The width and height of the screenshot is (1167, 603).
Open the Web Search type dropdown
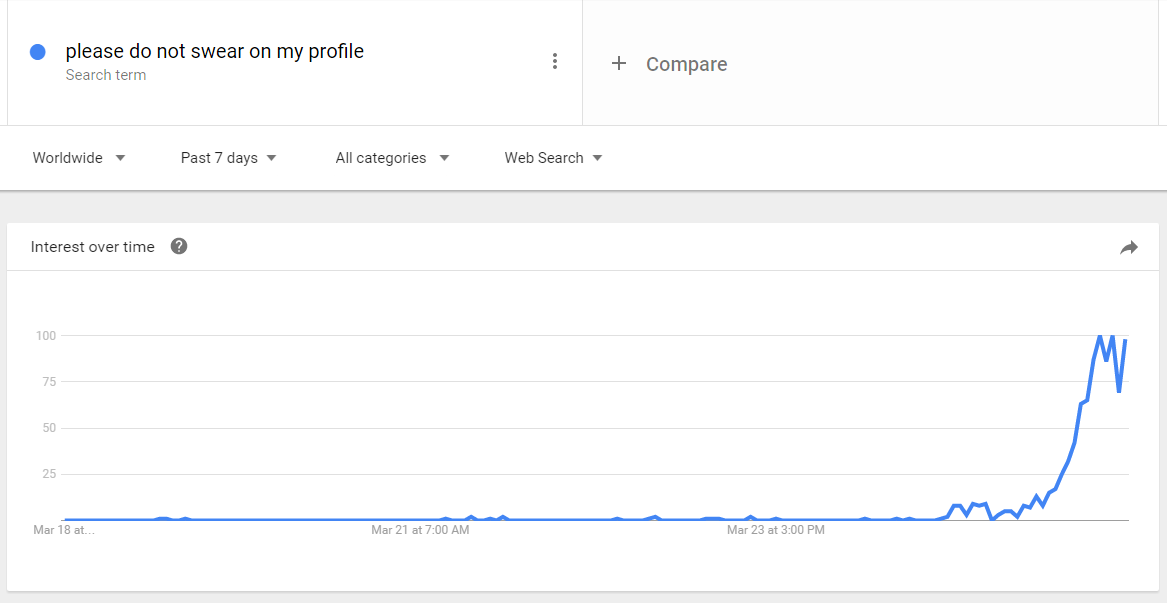pyautogui.click(x=553, y=158)
